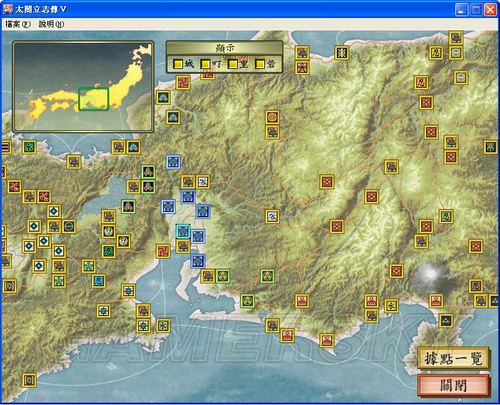The height and width of the screenshot is (405, 500).
Task: Open the 說明 help menu
Action: pos(51,24)
